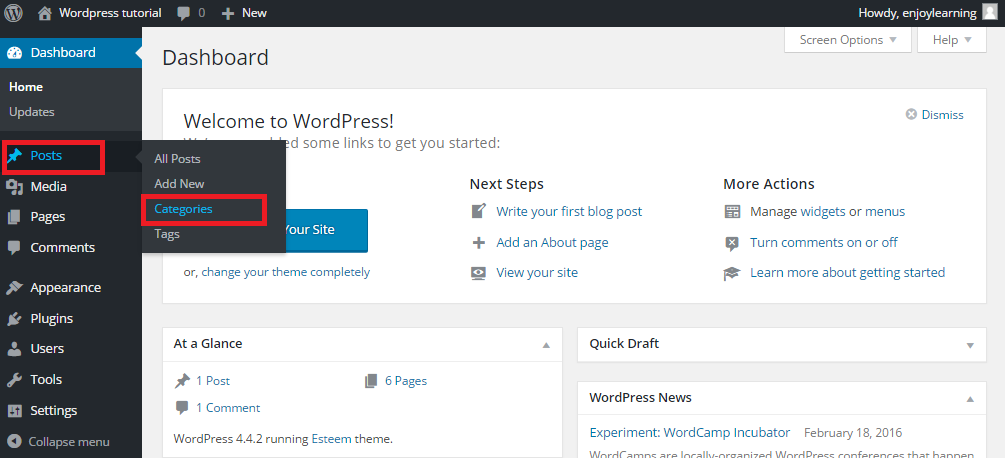Click change your theme completely link
The width and height of the screenshot is (1005, 458).
pyautogui.click(x=286, y=272)
